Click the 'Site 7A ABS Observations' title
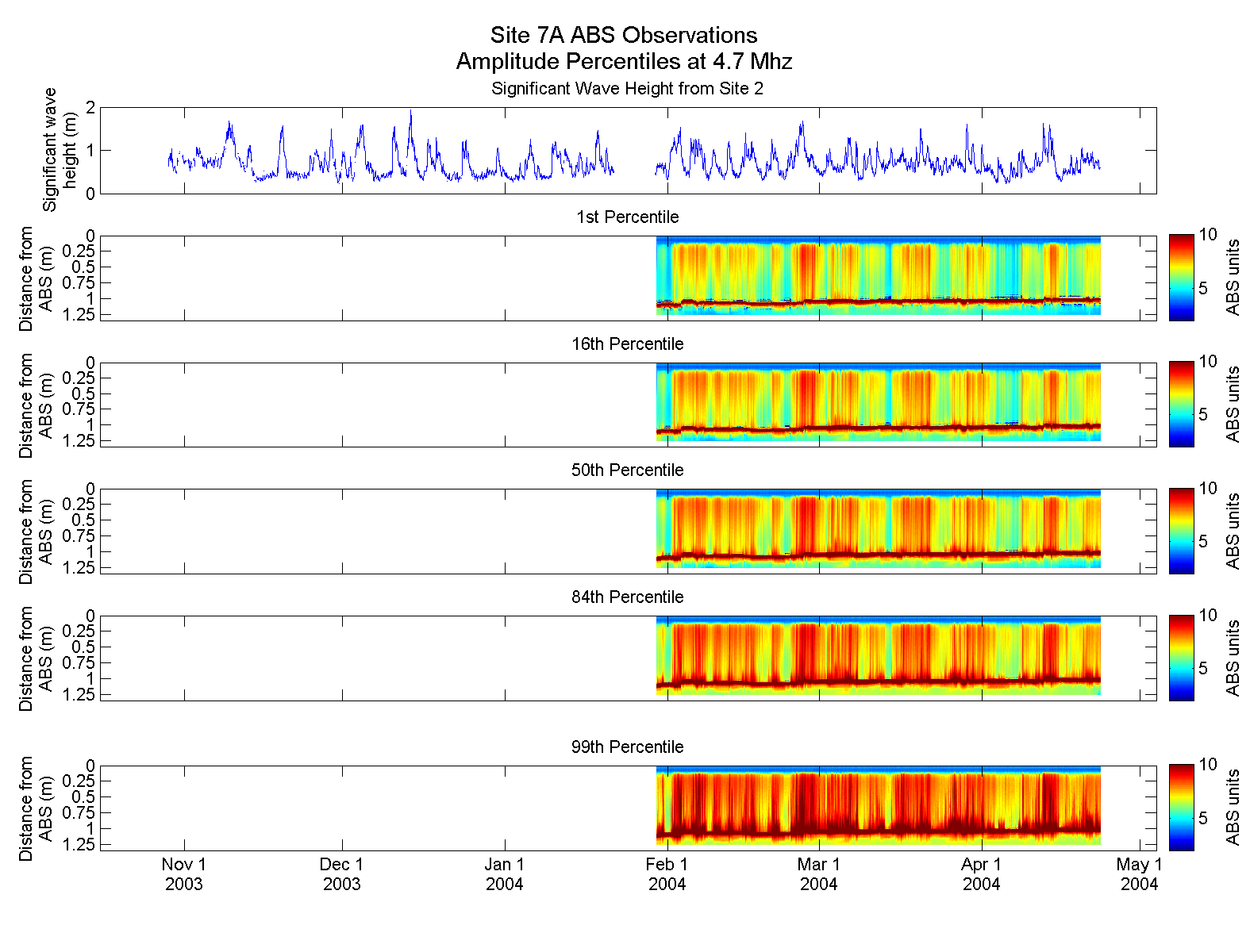Image resolution: width=1250 pixels, height=952 pixels. pyautogui.click(x=624, y=35)
